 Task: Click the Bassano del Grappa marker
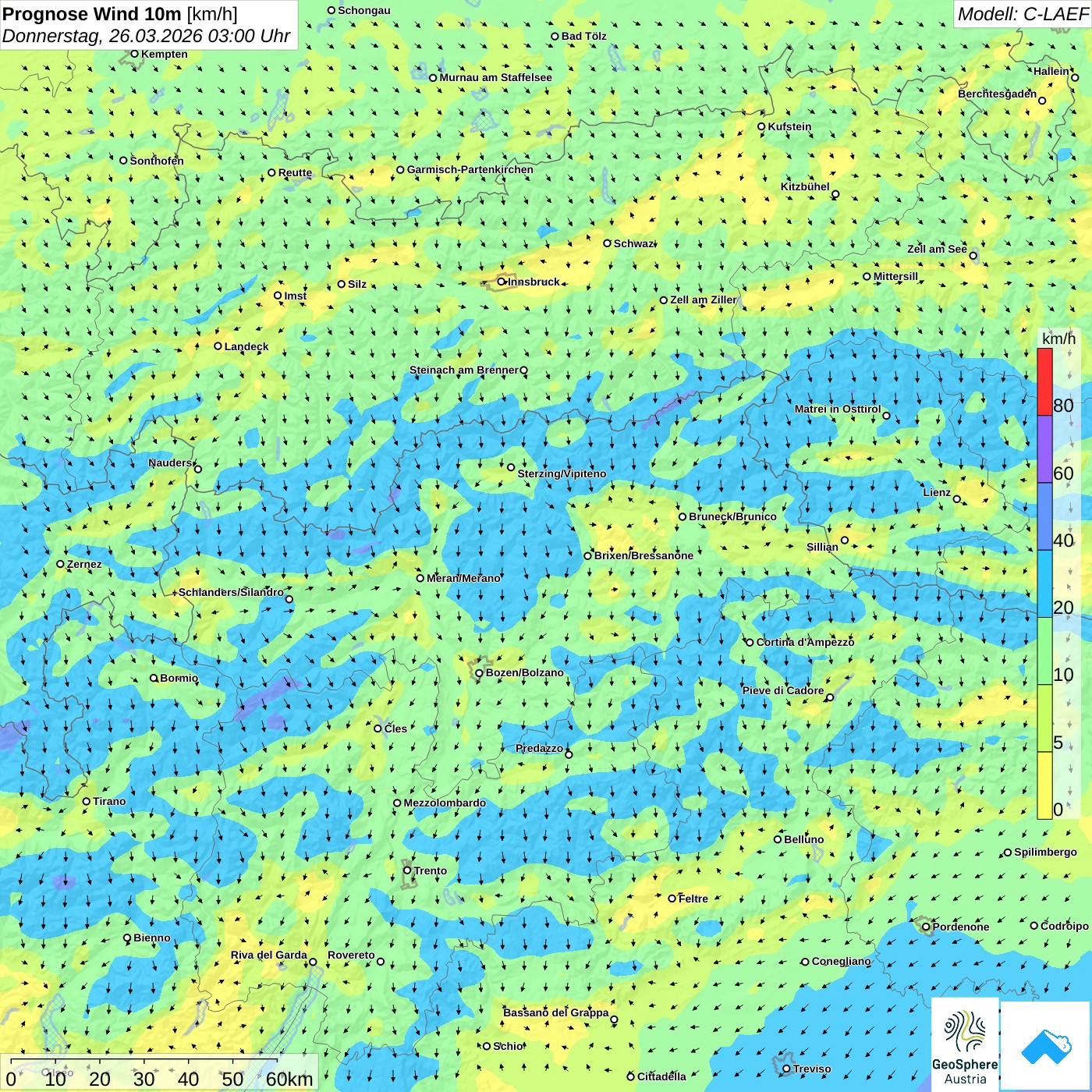point(614,1019)
